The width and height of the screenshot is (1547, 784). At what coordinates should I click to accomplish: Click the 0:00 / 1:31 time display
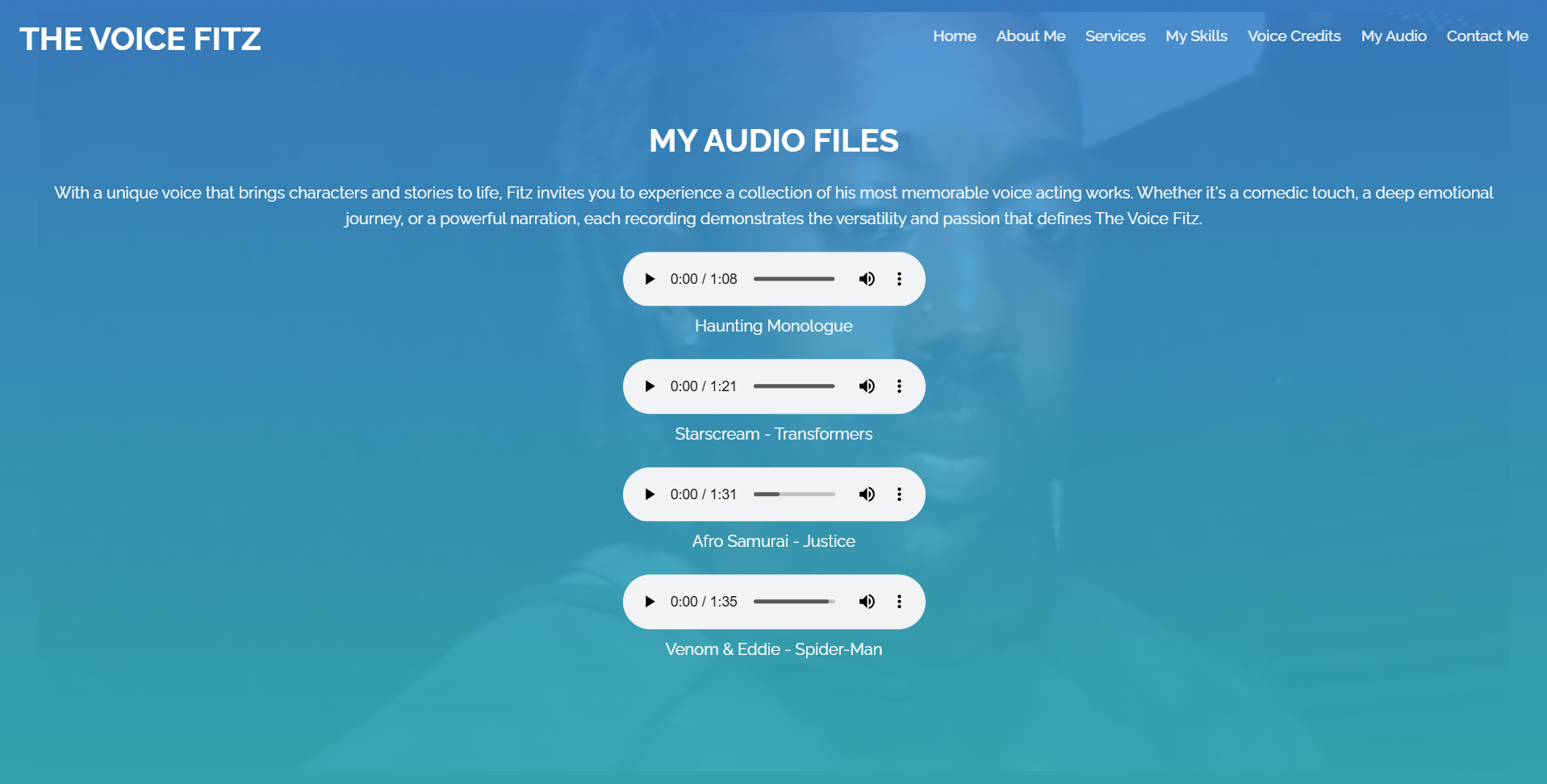pos(704,494)
